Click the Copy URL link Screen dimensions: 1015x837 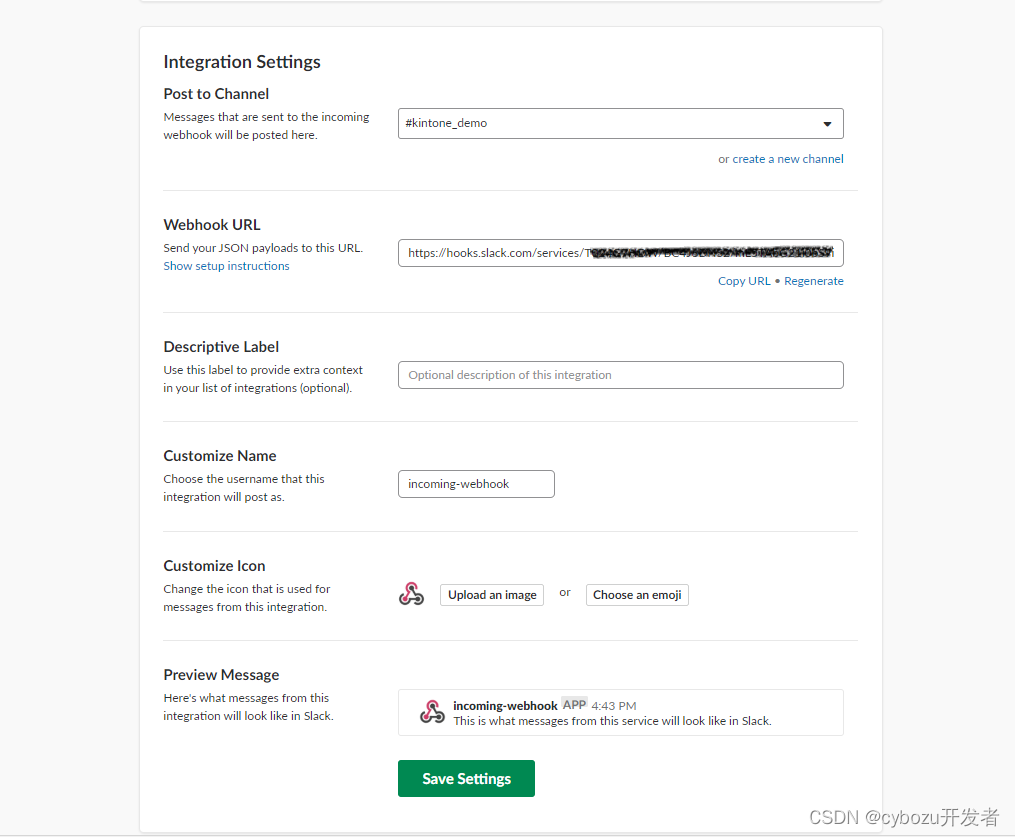pyautogui.click(x=744, y=281)
